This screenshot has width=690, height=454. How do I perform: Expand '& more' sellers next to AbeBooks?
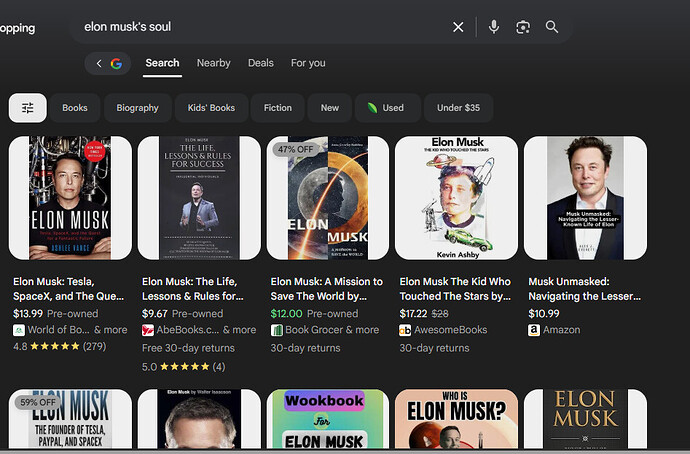click(239, 330)
